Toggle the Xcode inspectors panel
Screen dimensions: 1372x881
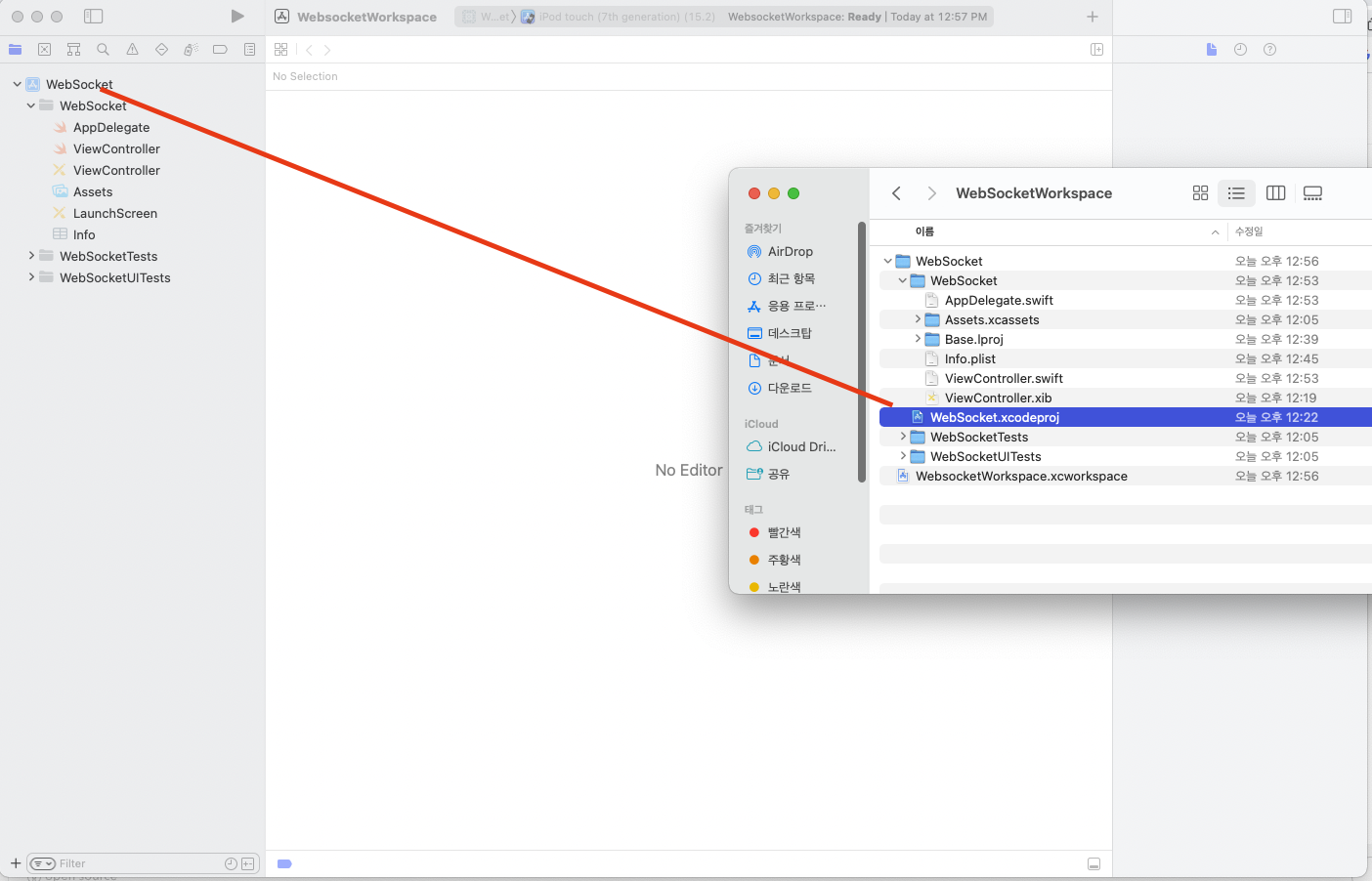[x=1343, y=17]
